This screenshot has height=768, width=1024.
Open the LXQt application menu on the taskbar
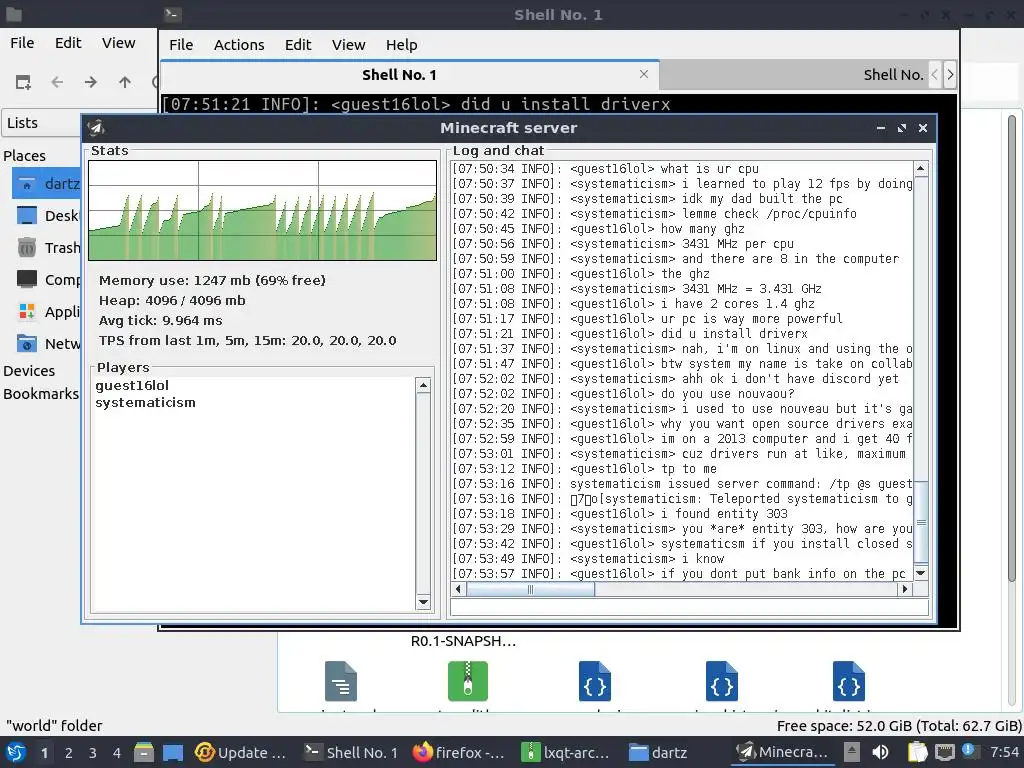pos(15,752)
